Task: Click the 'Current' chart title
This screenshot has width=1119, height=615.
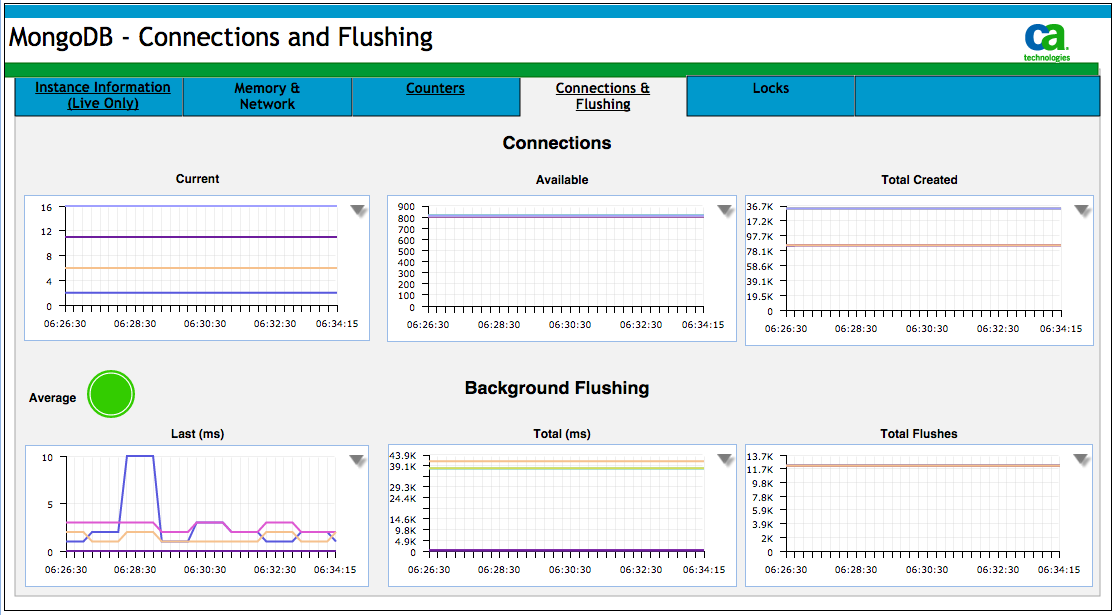Action: point(198,179)
